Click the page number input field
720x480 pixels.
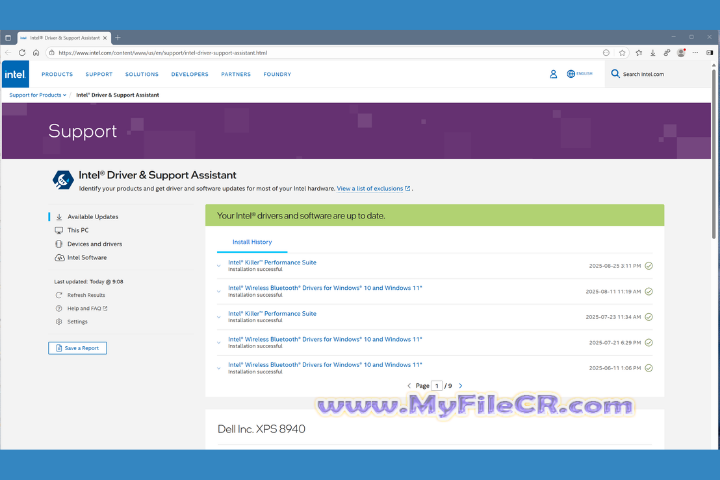click(437, 386)
